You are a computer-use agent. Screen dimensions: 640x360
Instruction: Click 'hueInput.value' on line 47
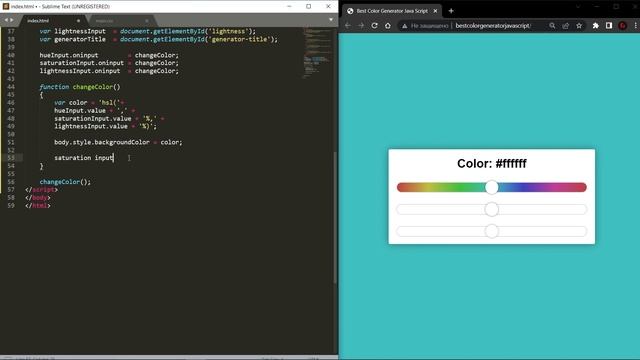(80, 110)
